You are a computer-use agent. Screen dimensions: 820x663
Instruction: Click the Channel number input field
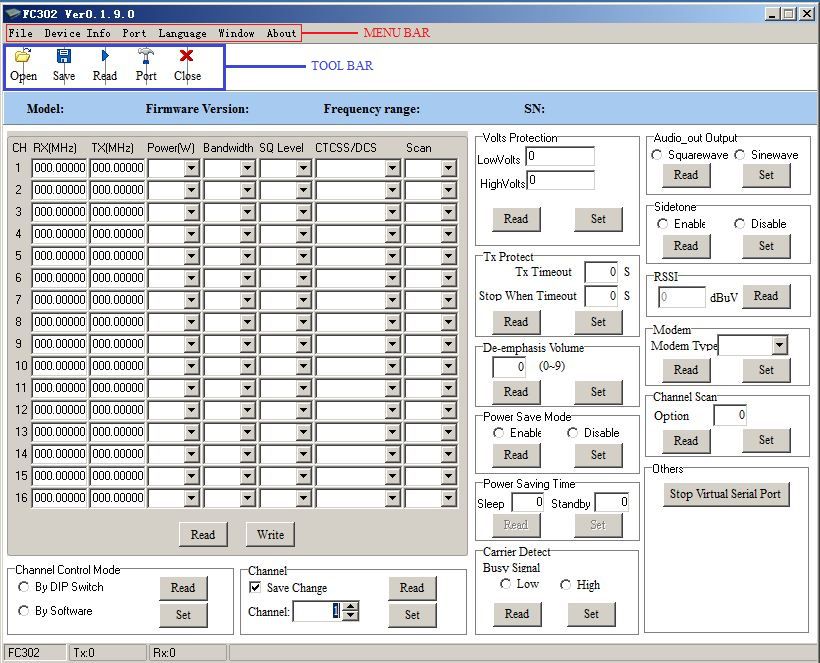317,611
